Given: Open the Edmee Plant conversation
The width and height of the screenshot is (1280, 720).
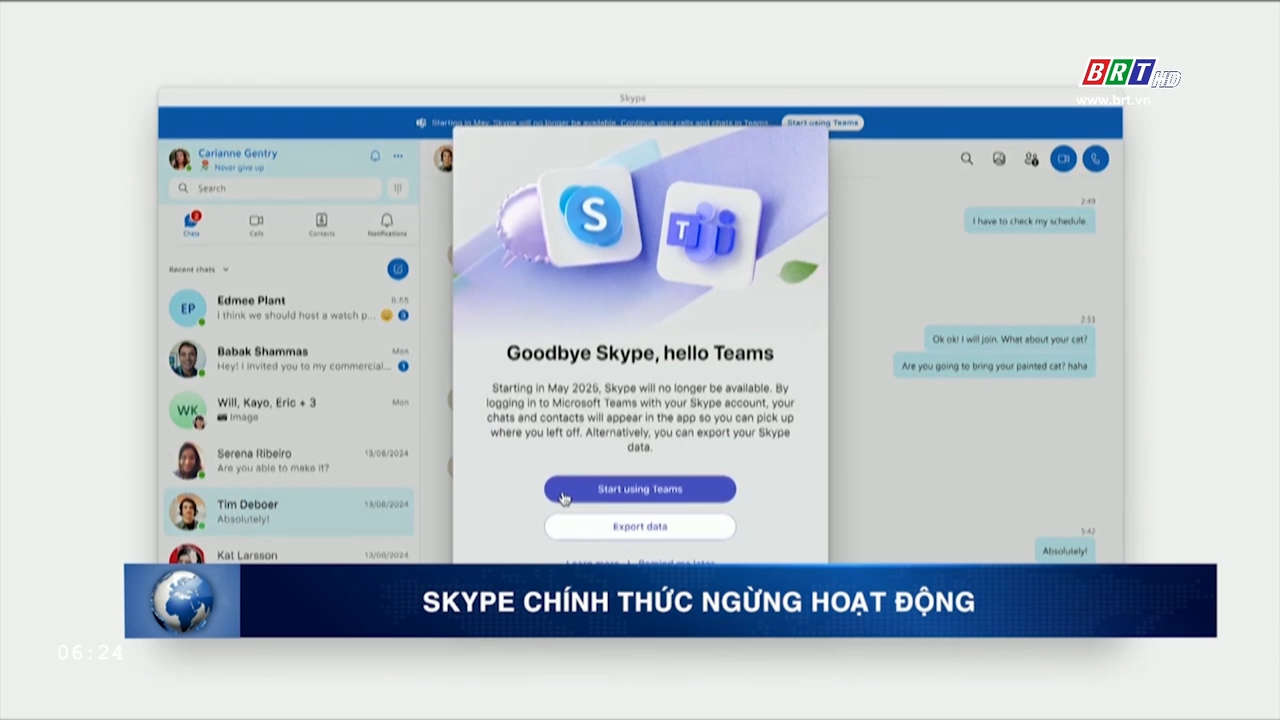Looking at the screenshot, I should coord(289,308).
